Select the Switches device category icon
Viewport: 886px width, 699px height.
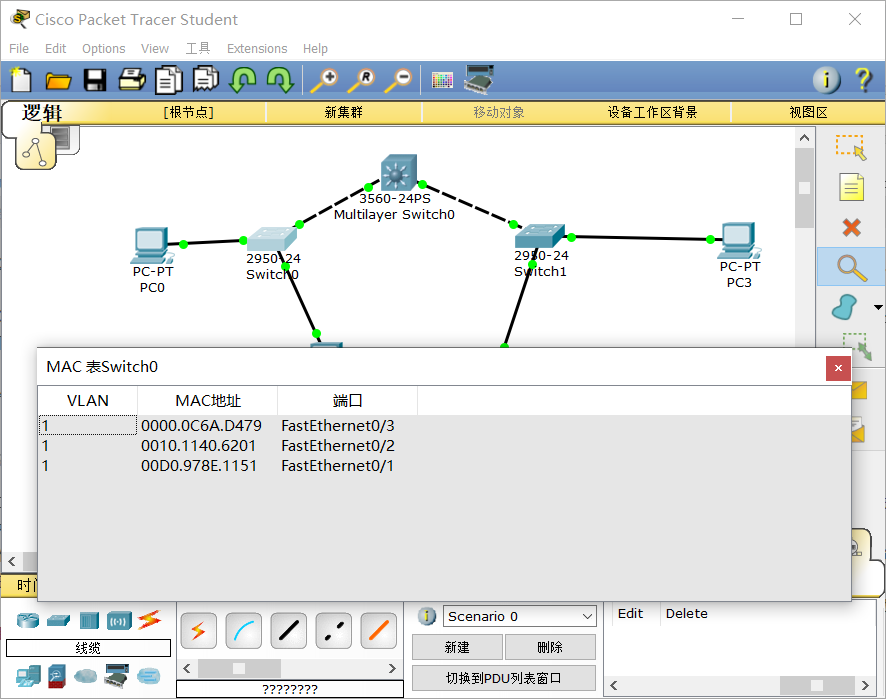click(x=58, y=620)
